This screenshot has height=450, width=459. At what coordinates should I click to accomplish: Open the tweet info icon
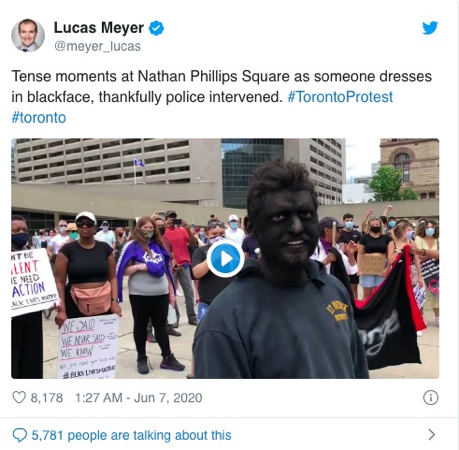point(430,398)
